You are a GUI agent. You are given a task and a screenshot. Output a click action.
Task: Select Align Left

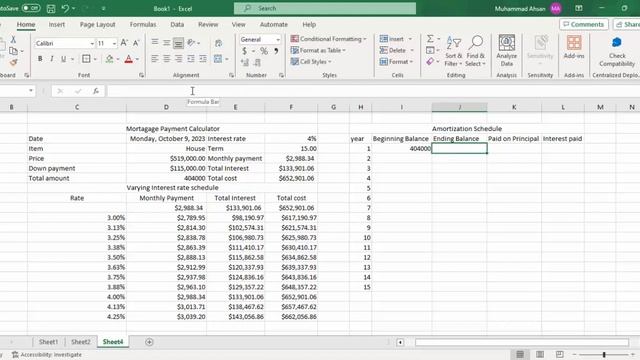point(155,59)
